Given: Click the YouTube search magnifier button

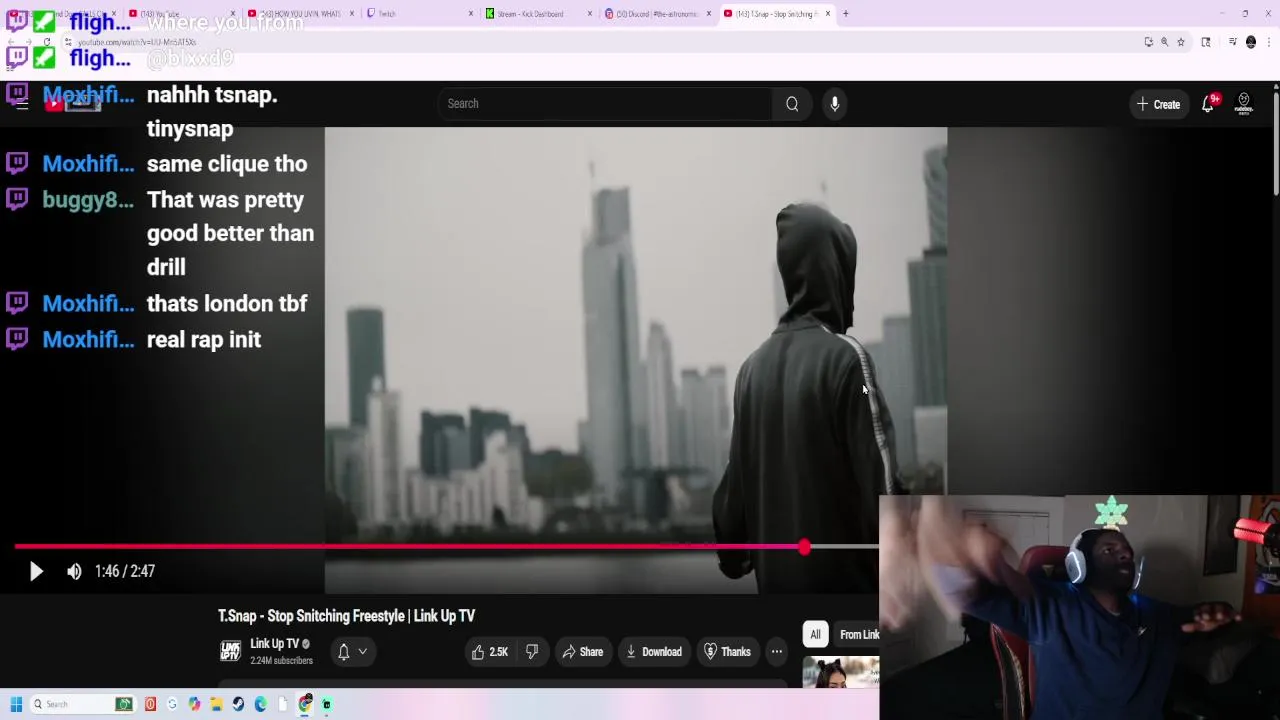Looking at the screenshot, I should point(792,104).
